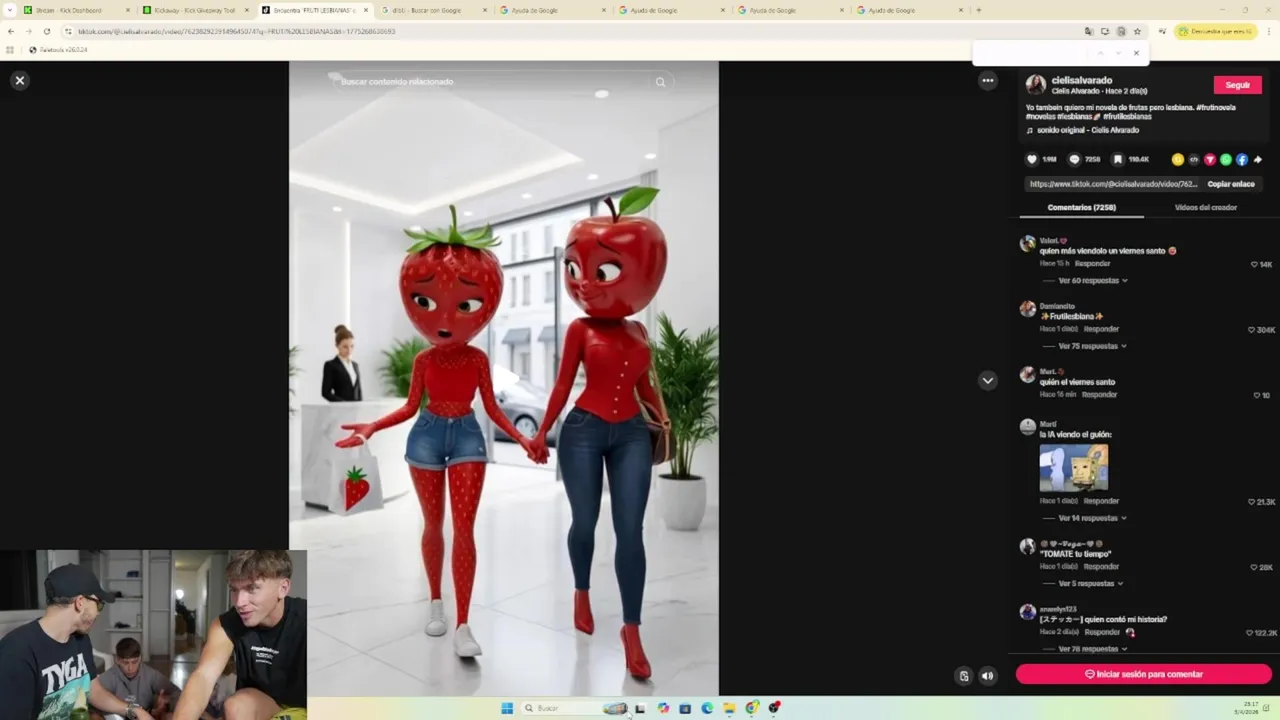1280x720 pixels.
Task: Mute the video with the speaker icon
Action: click(988, 675)
